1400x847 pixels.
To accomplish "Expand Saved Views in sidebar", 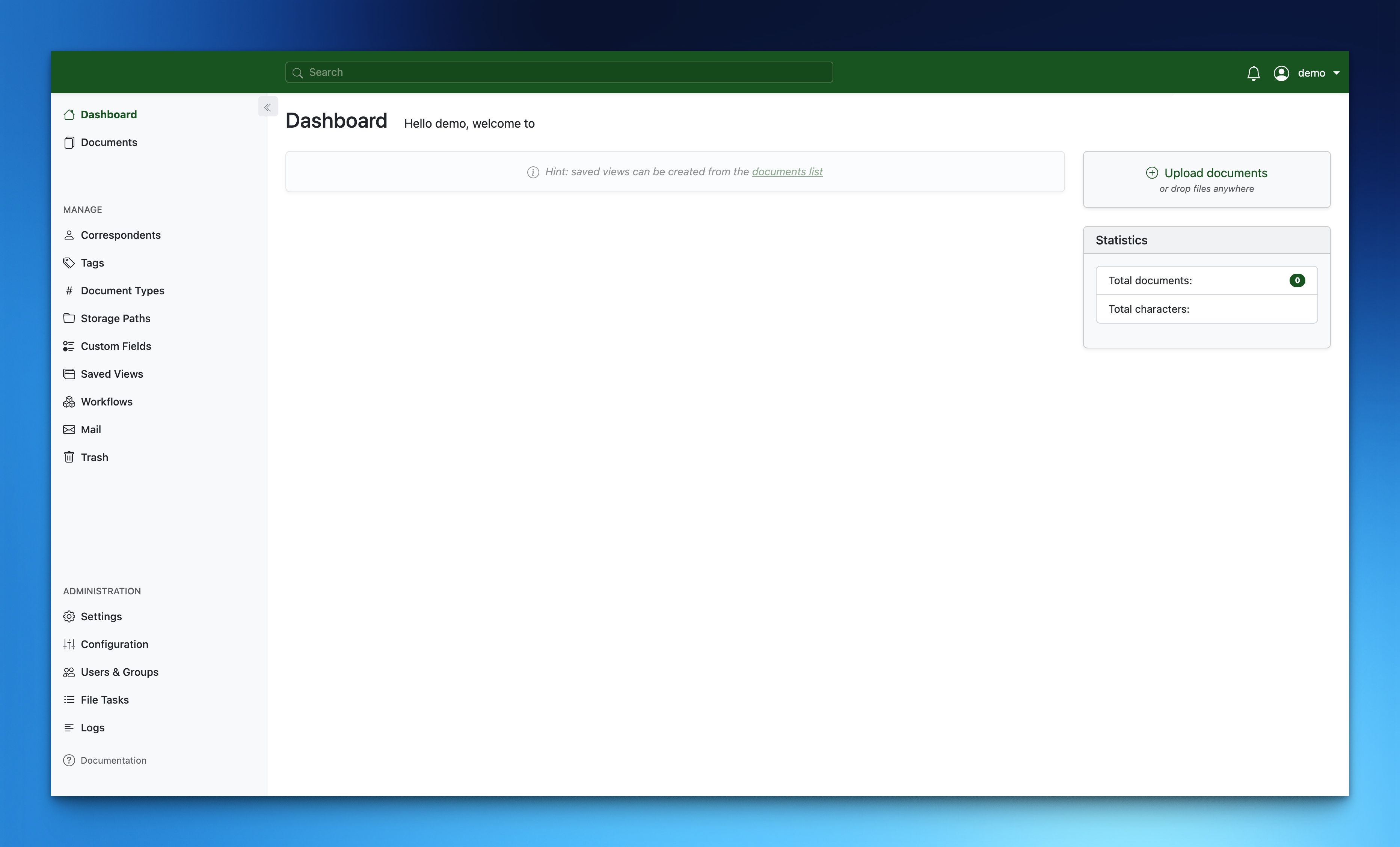I will click(x=112, y=374).
